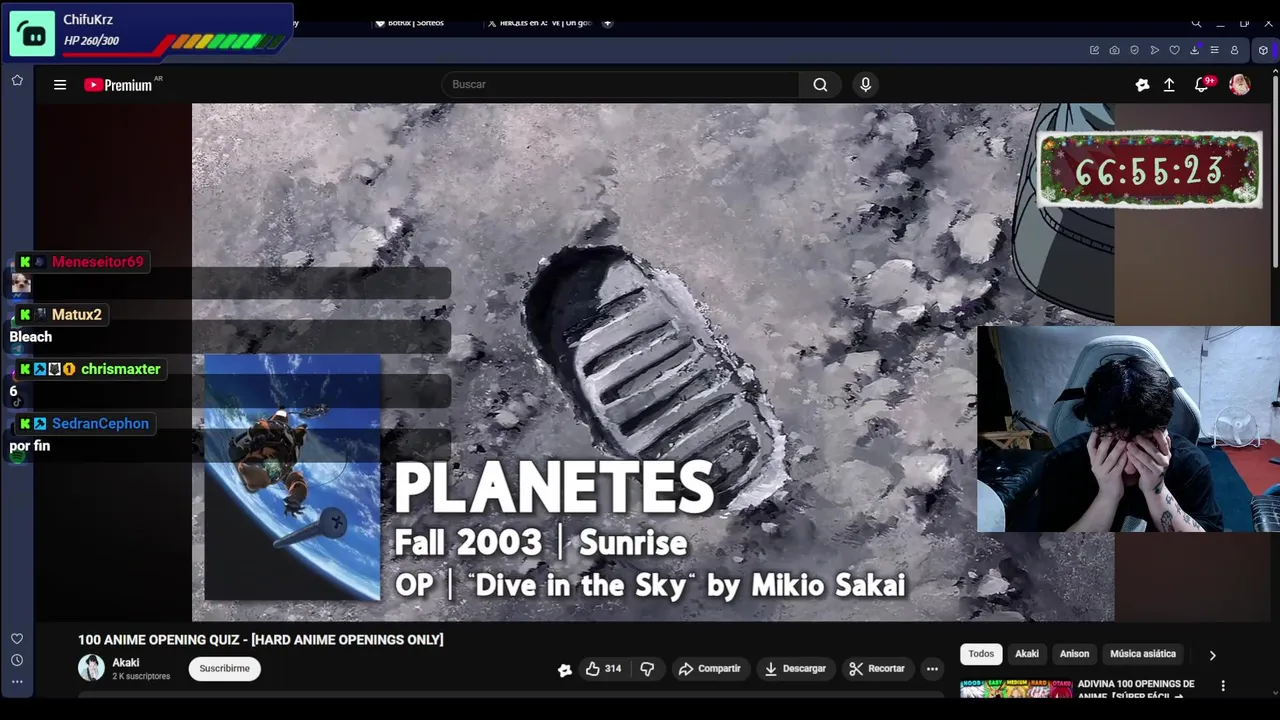Image resolution: width=1280 pixels, height=720 pixels.
Task: Click the browser edit page icon in address bar
Action: tap(1094, 50)
